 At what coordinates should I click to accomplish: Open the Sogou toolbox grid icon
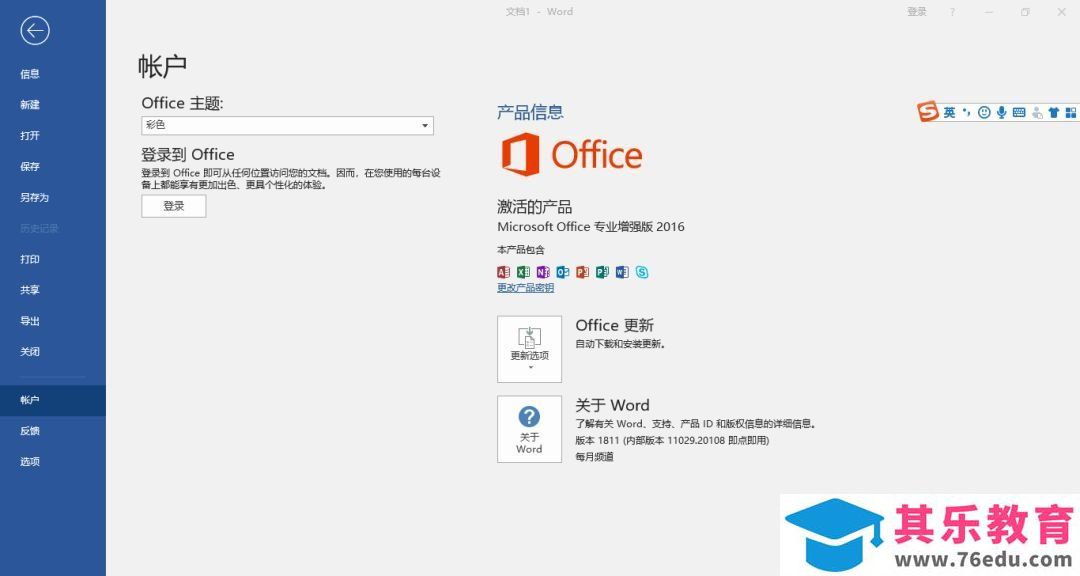(1071, 112)
